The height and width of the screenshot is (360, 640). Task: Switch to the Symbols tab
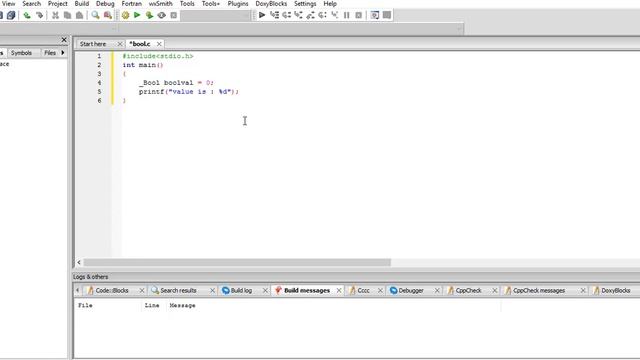point(21,53)
